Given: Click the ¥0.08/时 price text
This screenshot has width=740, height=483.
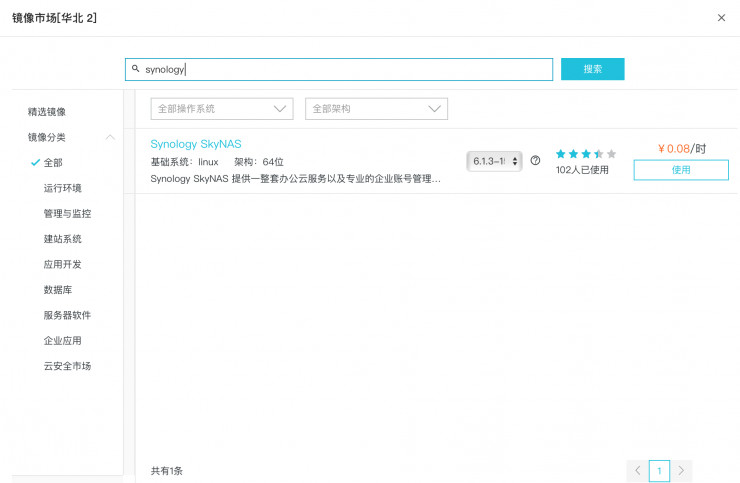Looking at the screenshot, I should click(x=681, y=149).
